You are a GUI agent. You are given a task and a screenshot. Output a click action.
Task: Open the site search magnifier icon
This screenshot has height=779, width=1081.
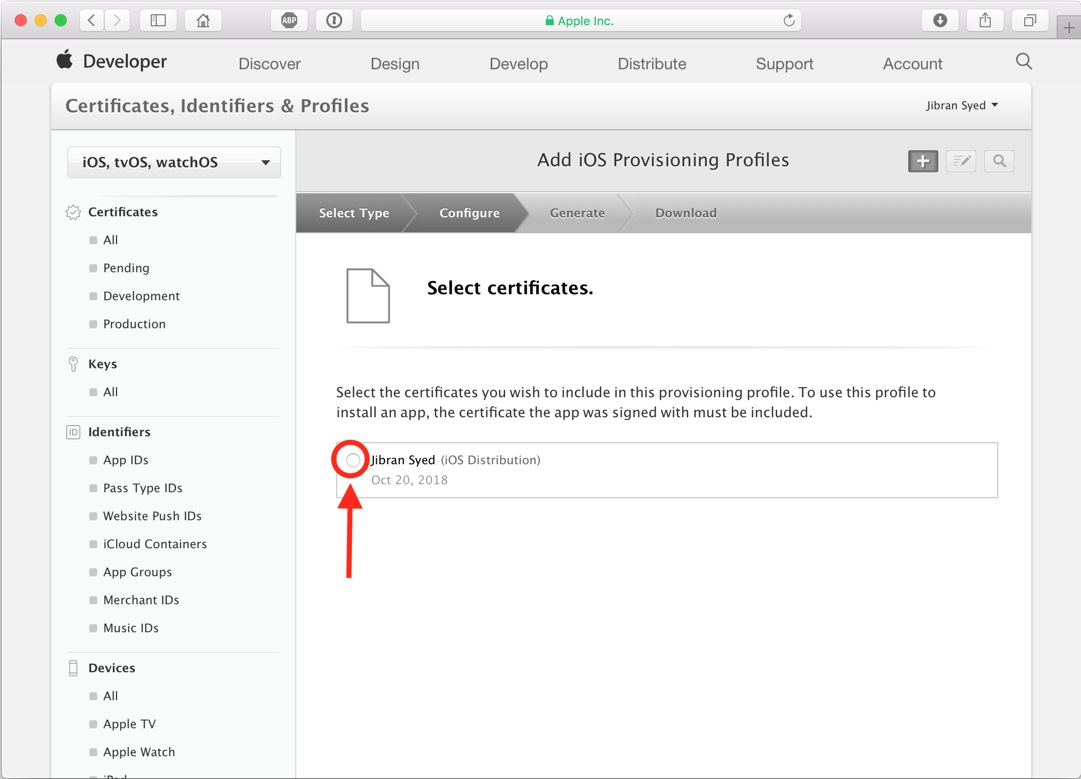point(1024,61)
